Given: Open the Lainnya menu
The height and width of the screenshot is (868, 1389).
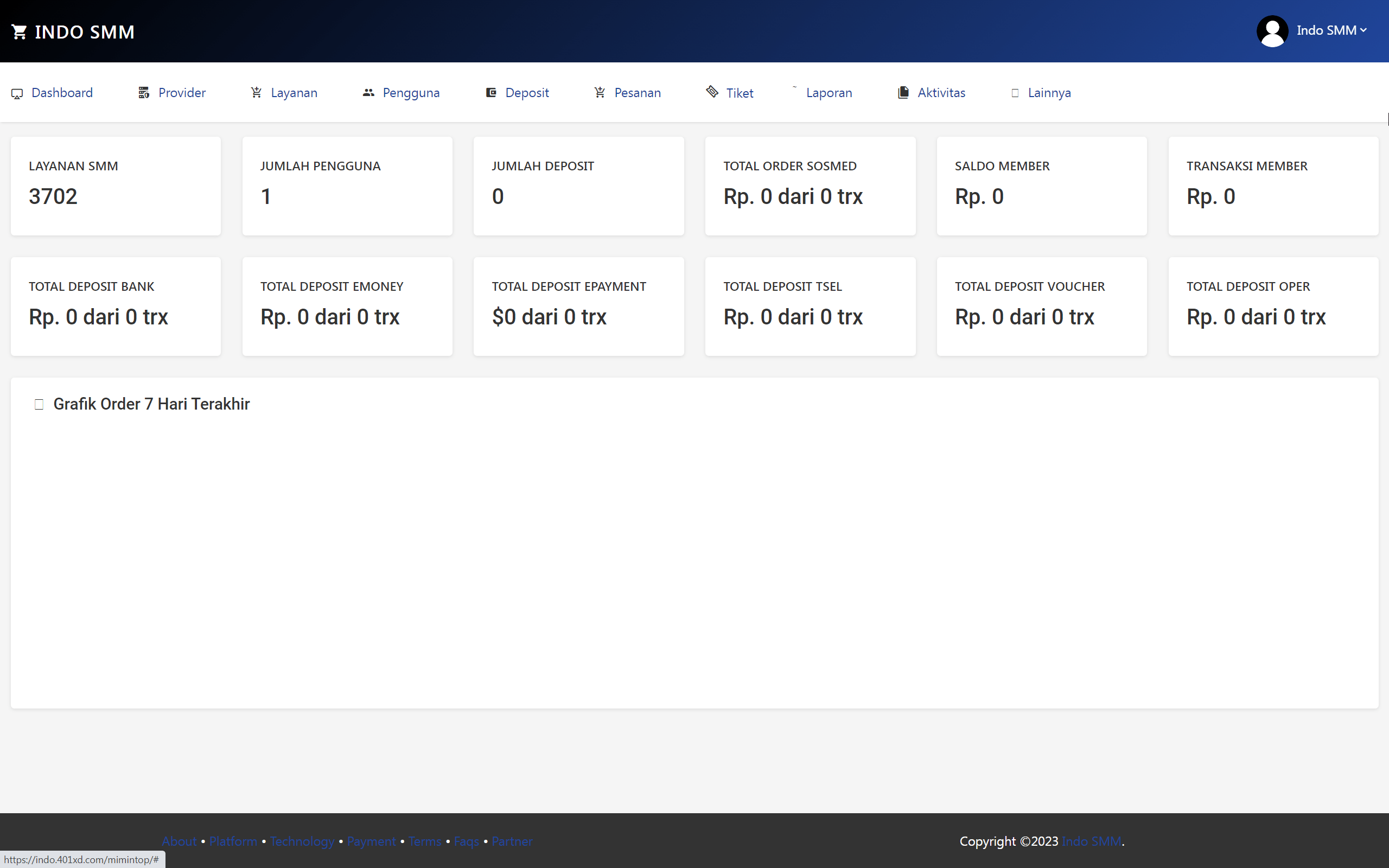Looking at the screenshot, I should pos(1049,92).
